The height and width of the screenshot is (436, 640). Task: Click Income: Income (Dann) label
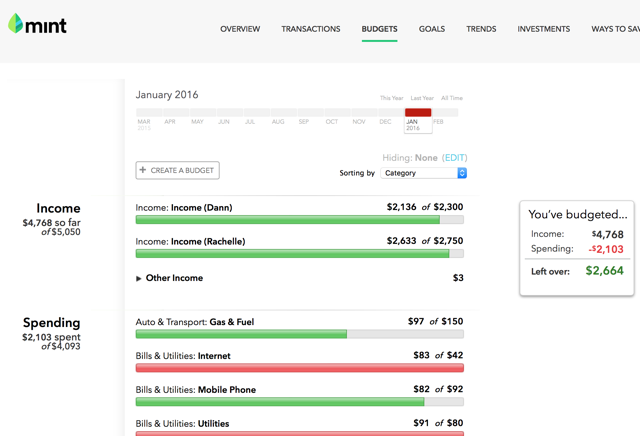tap(184, 208)
